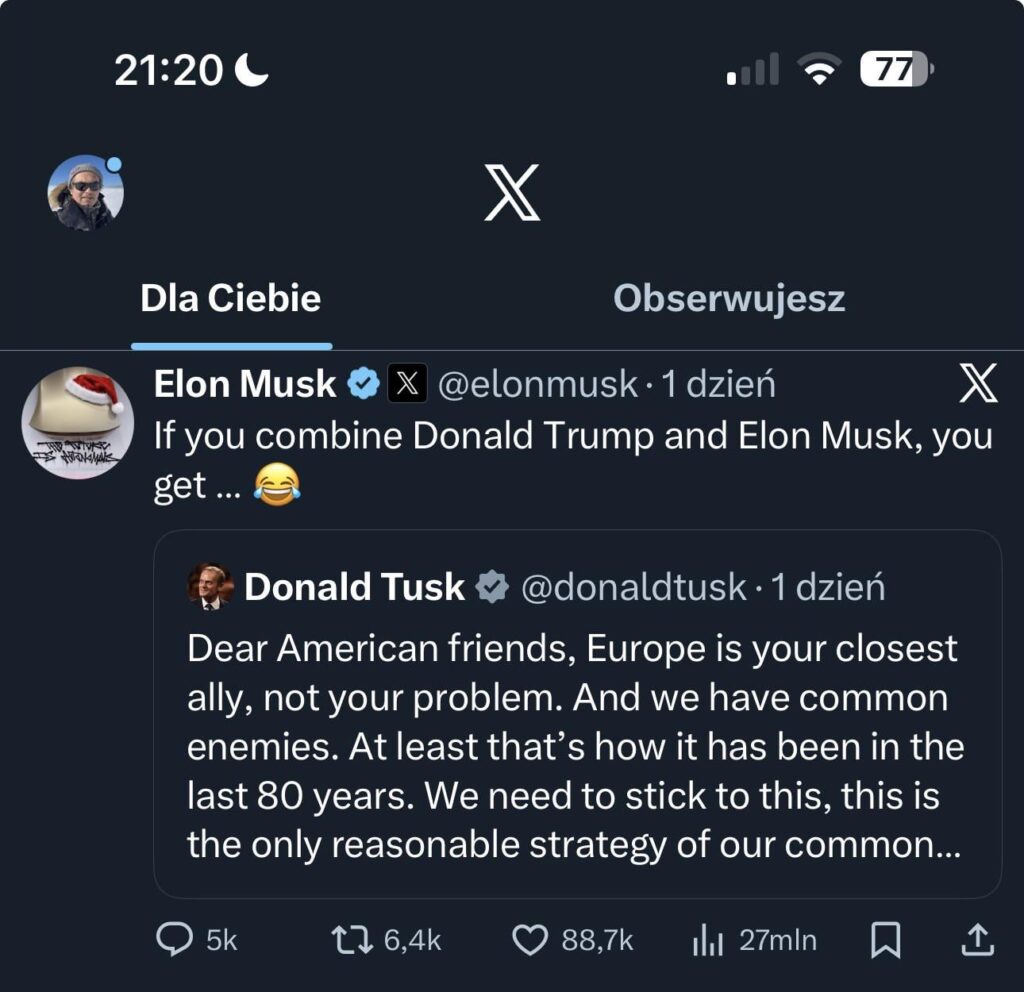Click Elon Musk's verified badge

pyautogui.click(x=362, y=384)
